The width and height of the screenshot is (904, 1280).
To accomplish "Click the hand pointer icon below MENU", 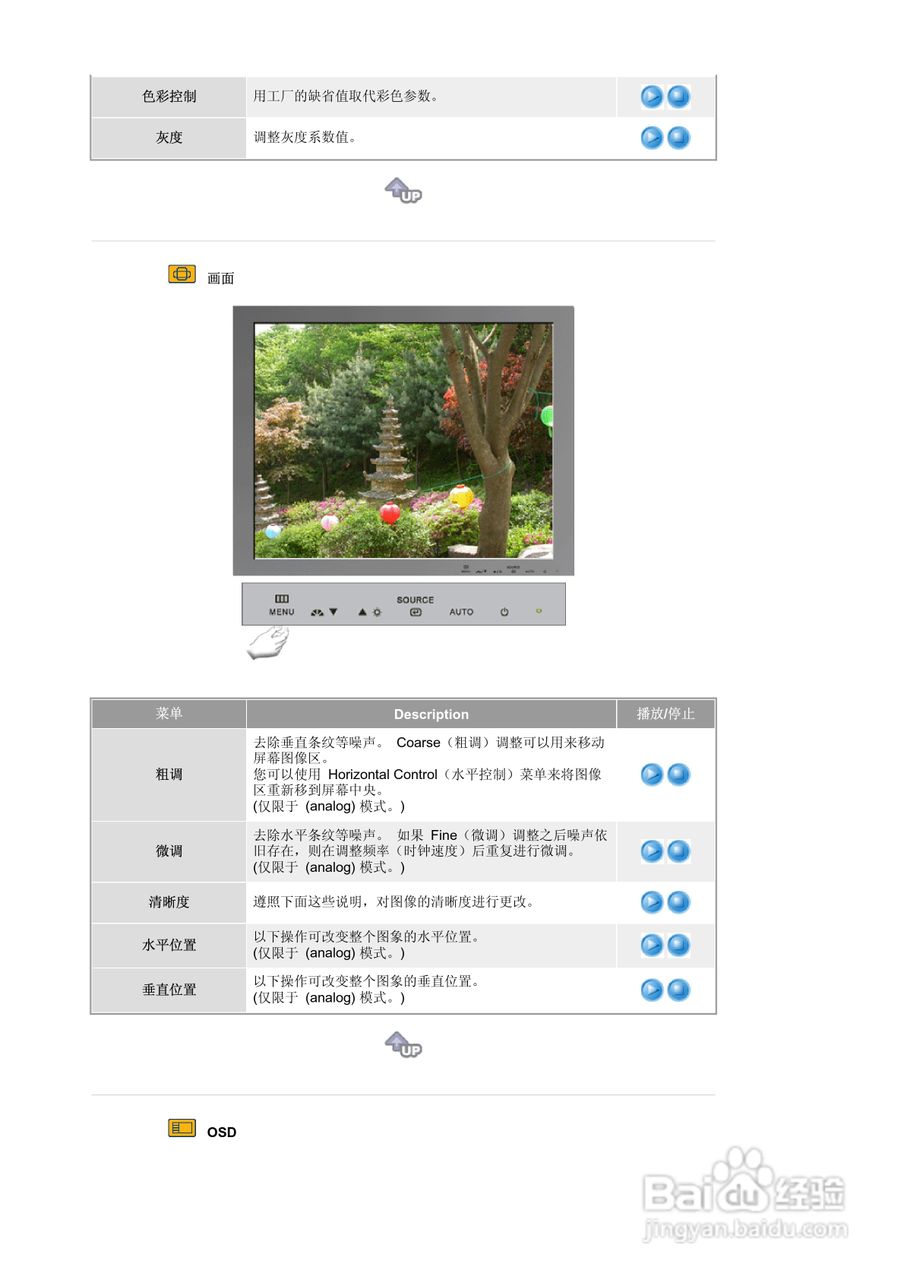I will click(268, 642).
